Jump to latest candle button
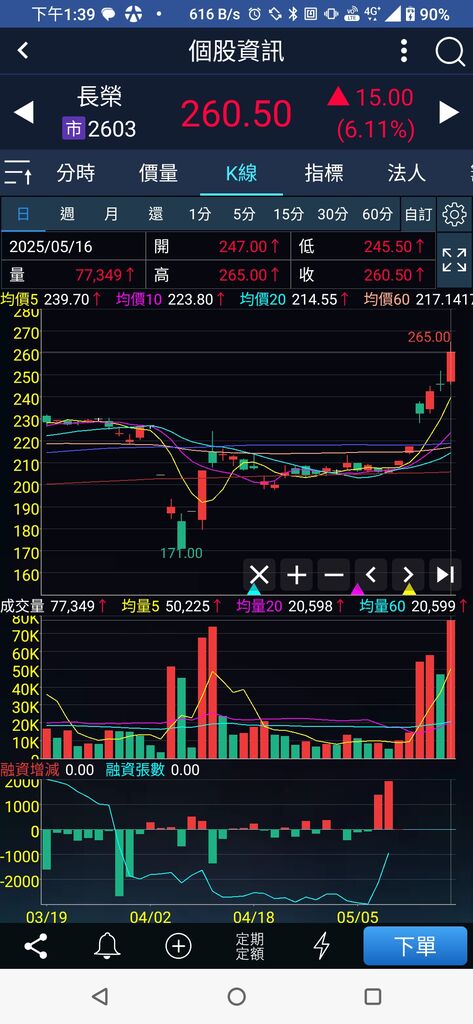The image size is (473, 1024). [x=446, y=575]
